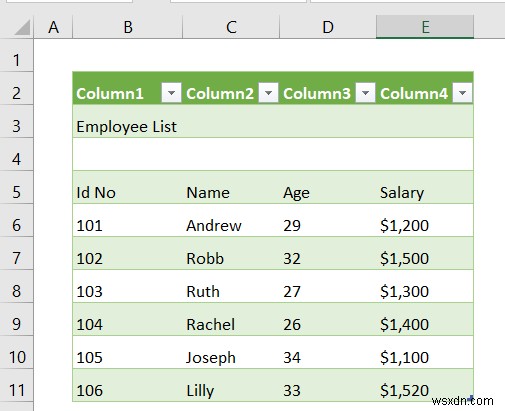Select row 1 header

16,55
